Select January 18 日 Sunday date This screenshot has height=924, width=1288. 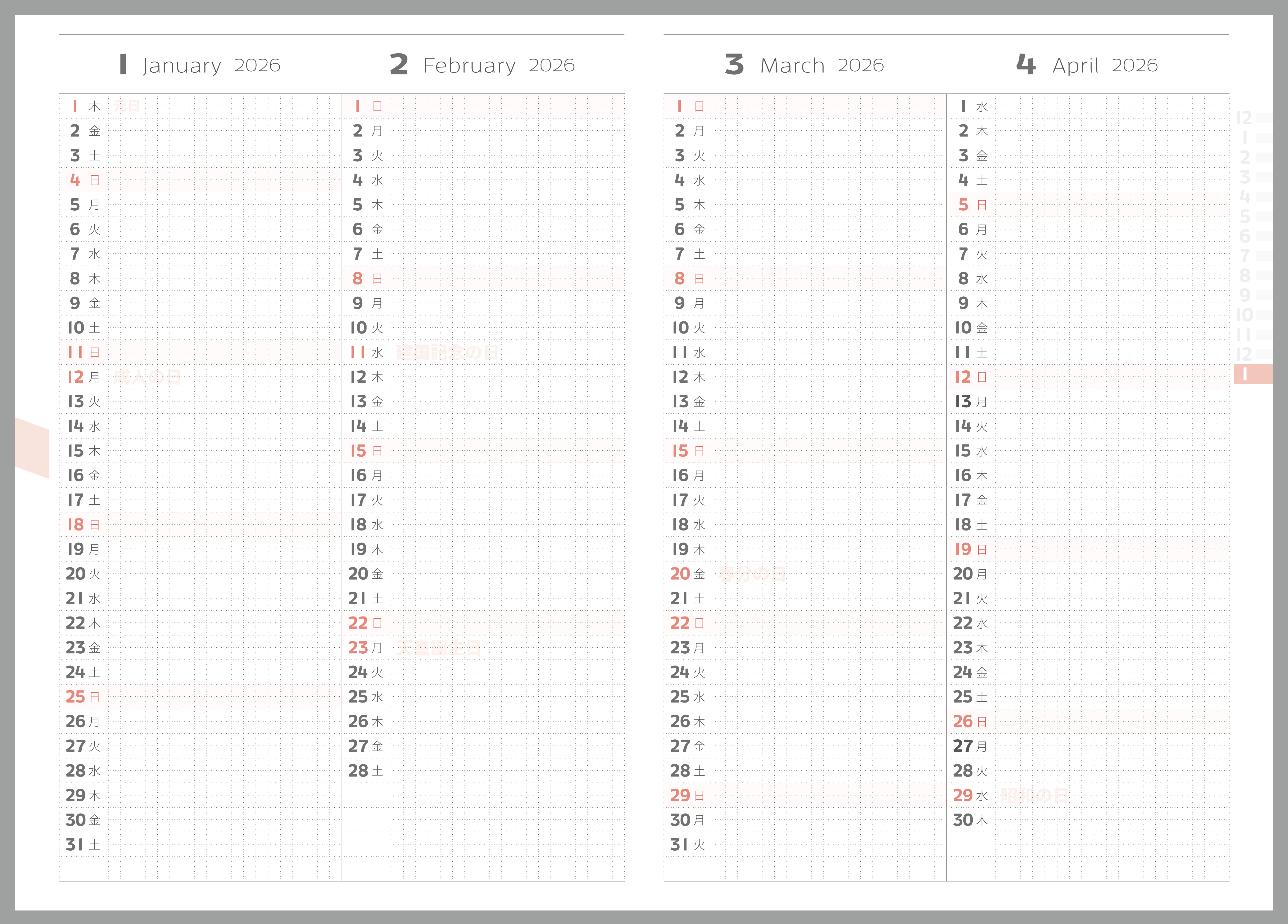tap(84, 524)
